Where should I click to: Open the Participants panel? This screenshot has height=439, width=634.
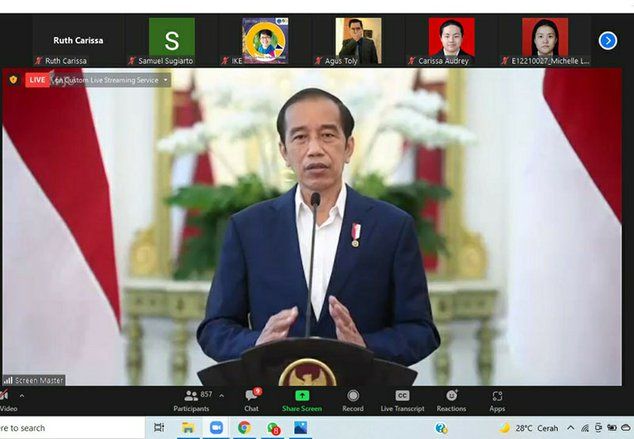[x=191, y=400]
